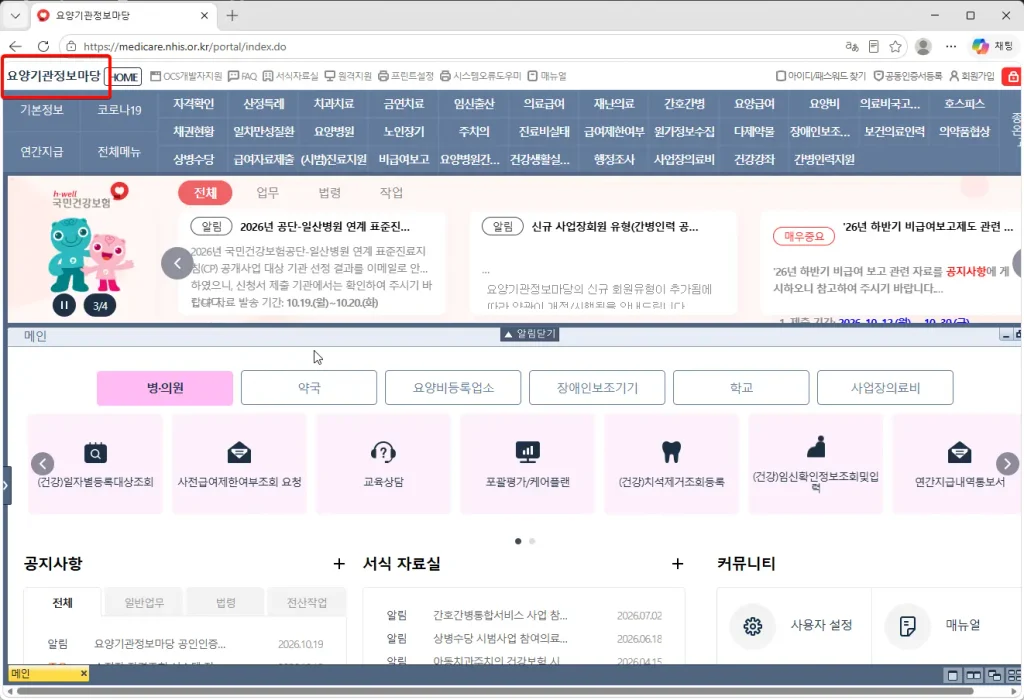Viewport: 1024px width, 700px height.
Task: Open OCS개발자지원 in the top toolbar
Action: click(x=186, y=76)
